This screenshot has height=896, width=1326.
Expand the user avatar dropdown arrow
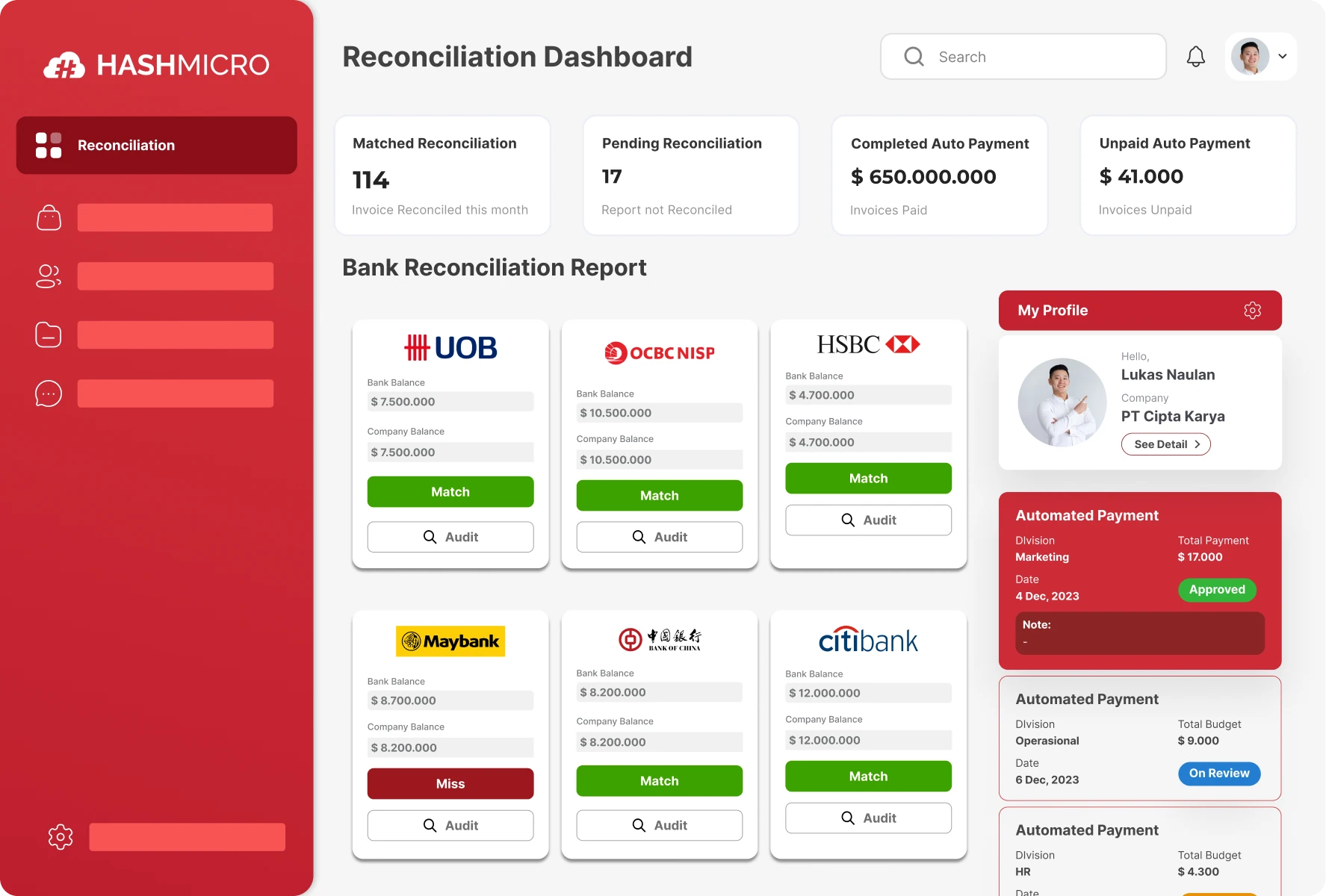coord(1283,57)
